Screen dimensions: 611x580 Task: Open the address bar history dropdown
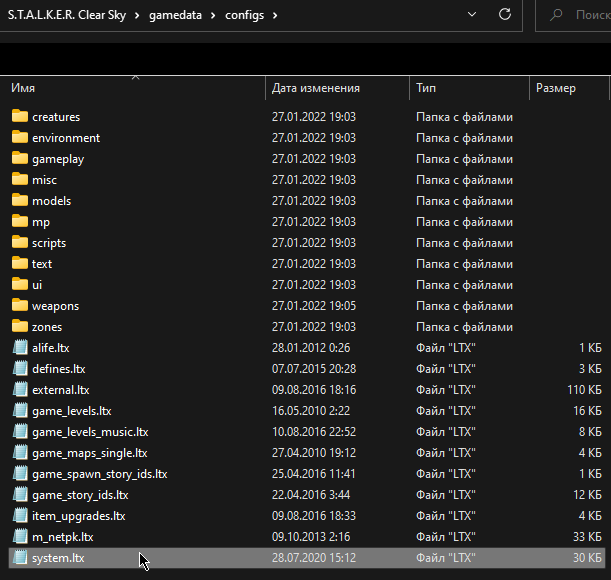point(471,15)
